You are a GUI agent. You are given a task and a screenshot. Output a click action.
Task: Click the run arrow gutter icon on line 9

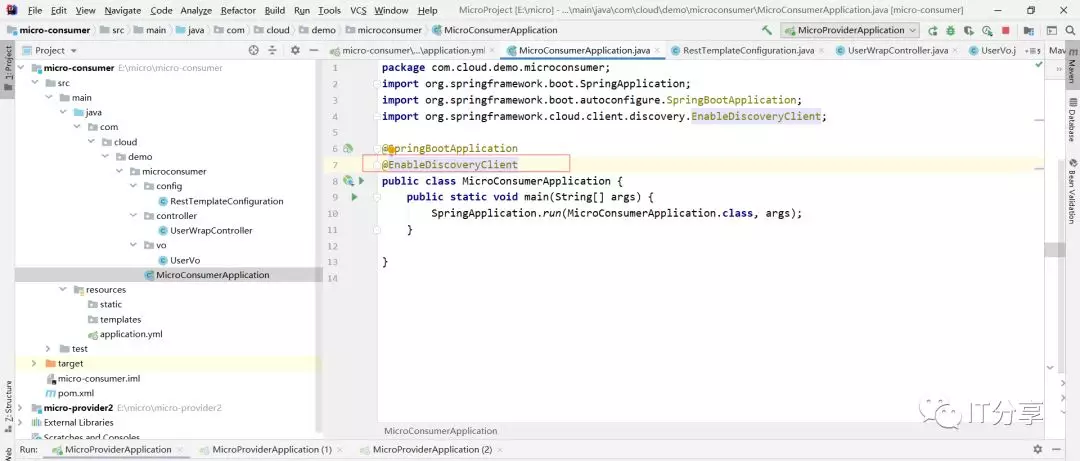click(355, 197)
